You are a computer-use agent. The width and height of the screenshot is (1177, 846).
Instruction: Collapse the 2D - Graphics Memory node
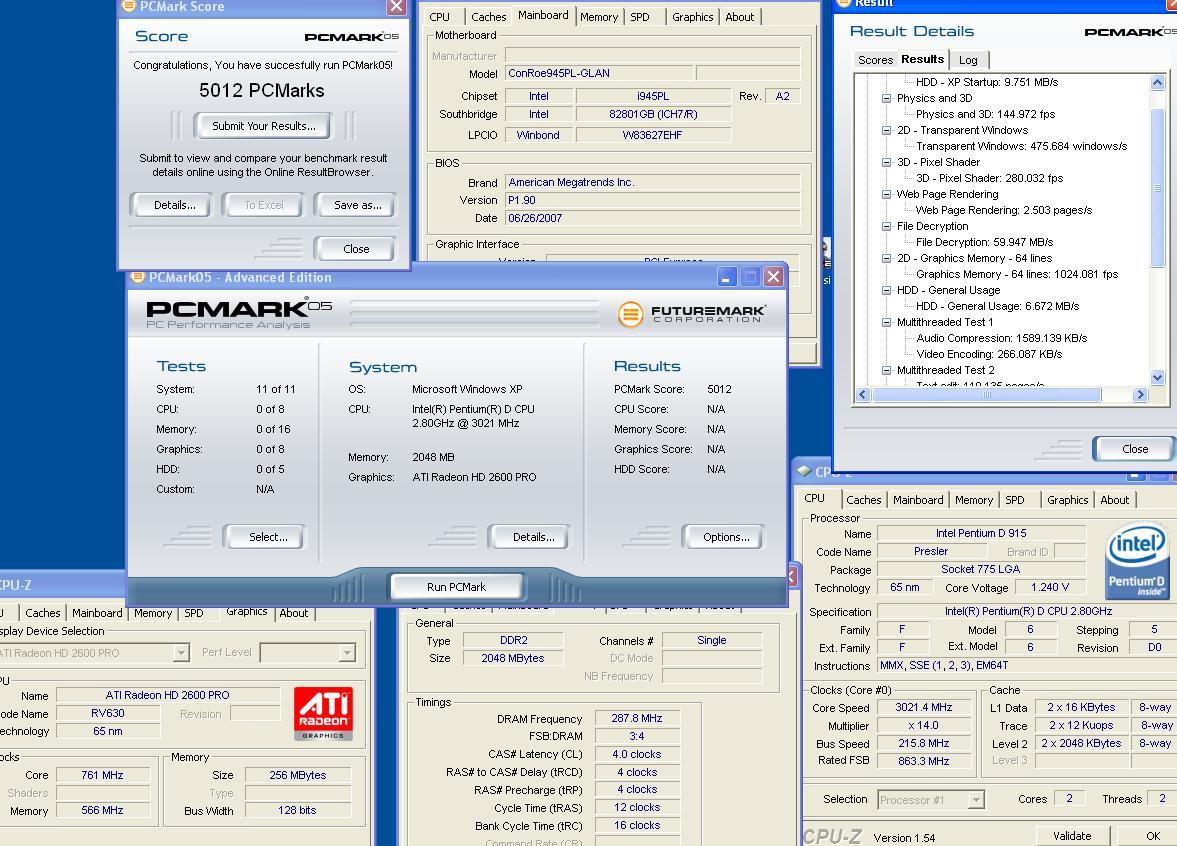pyautogui.click(x=887, y=258)
